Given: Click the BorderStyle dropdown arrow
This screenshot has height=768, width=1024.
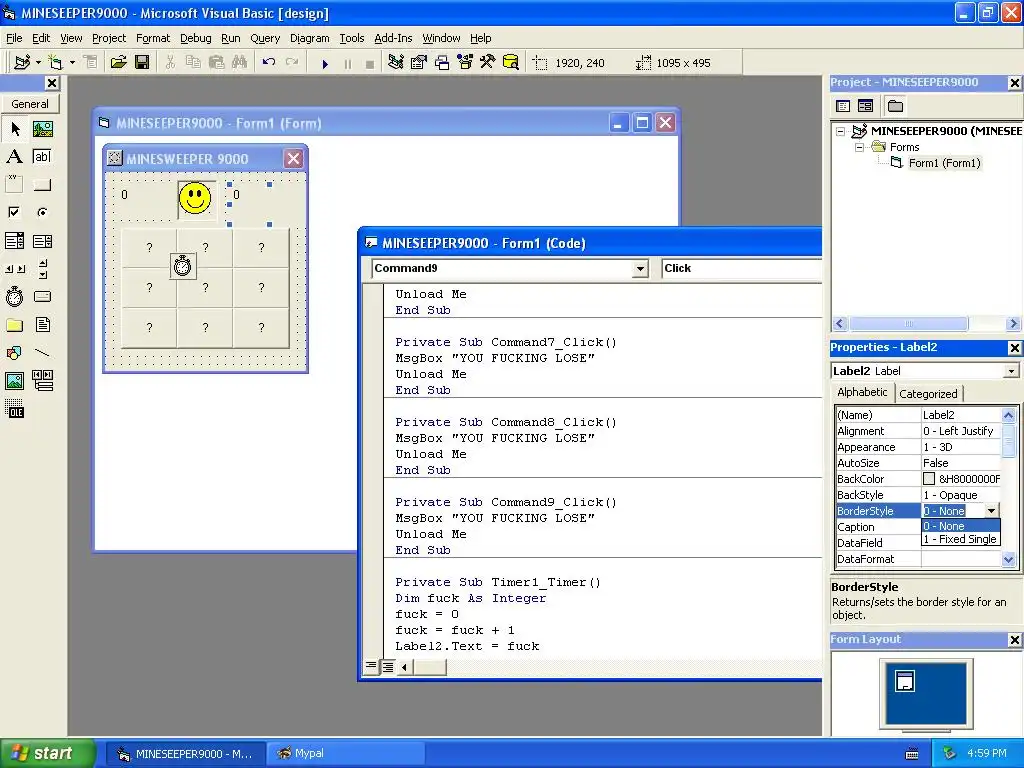Looking at the screenshot, I should 991,511.
